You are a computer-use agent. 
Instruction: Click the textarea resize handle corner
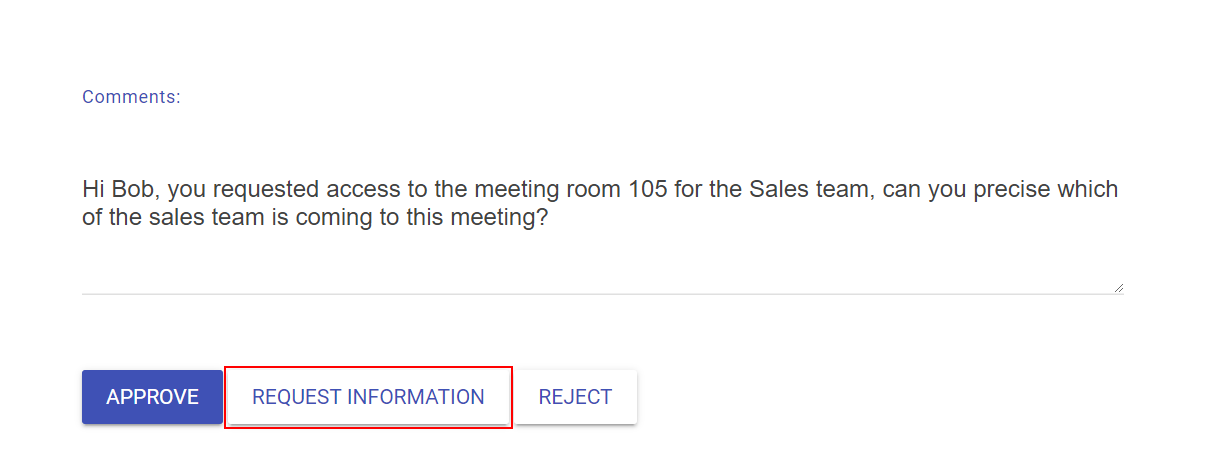pyautogui.click(x=1118, y=287)
